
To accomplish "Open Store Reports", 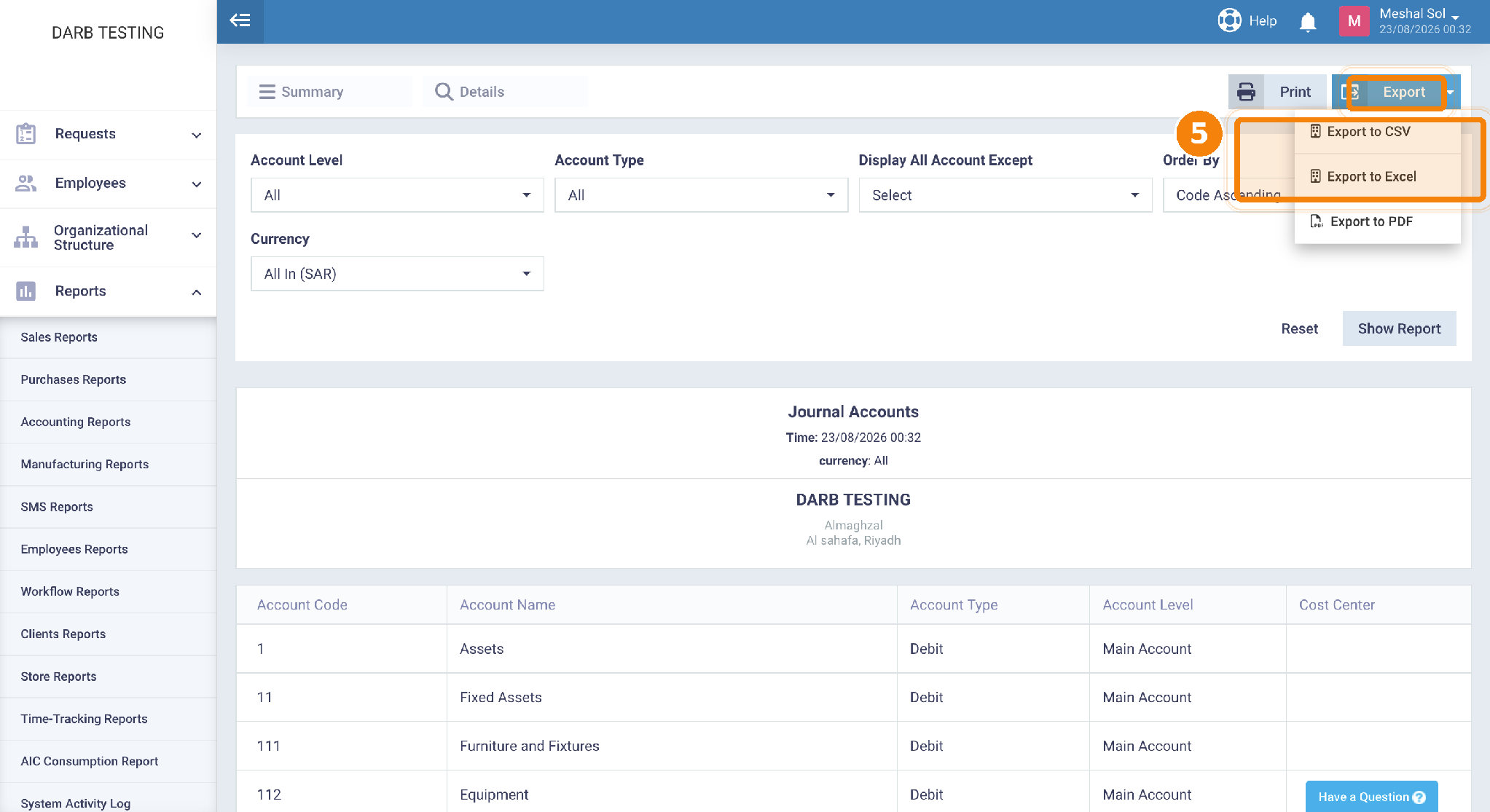I will point(108,677).
